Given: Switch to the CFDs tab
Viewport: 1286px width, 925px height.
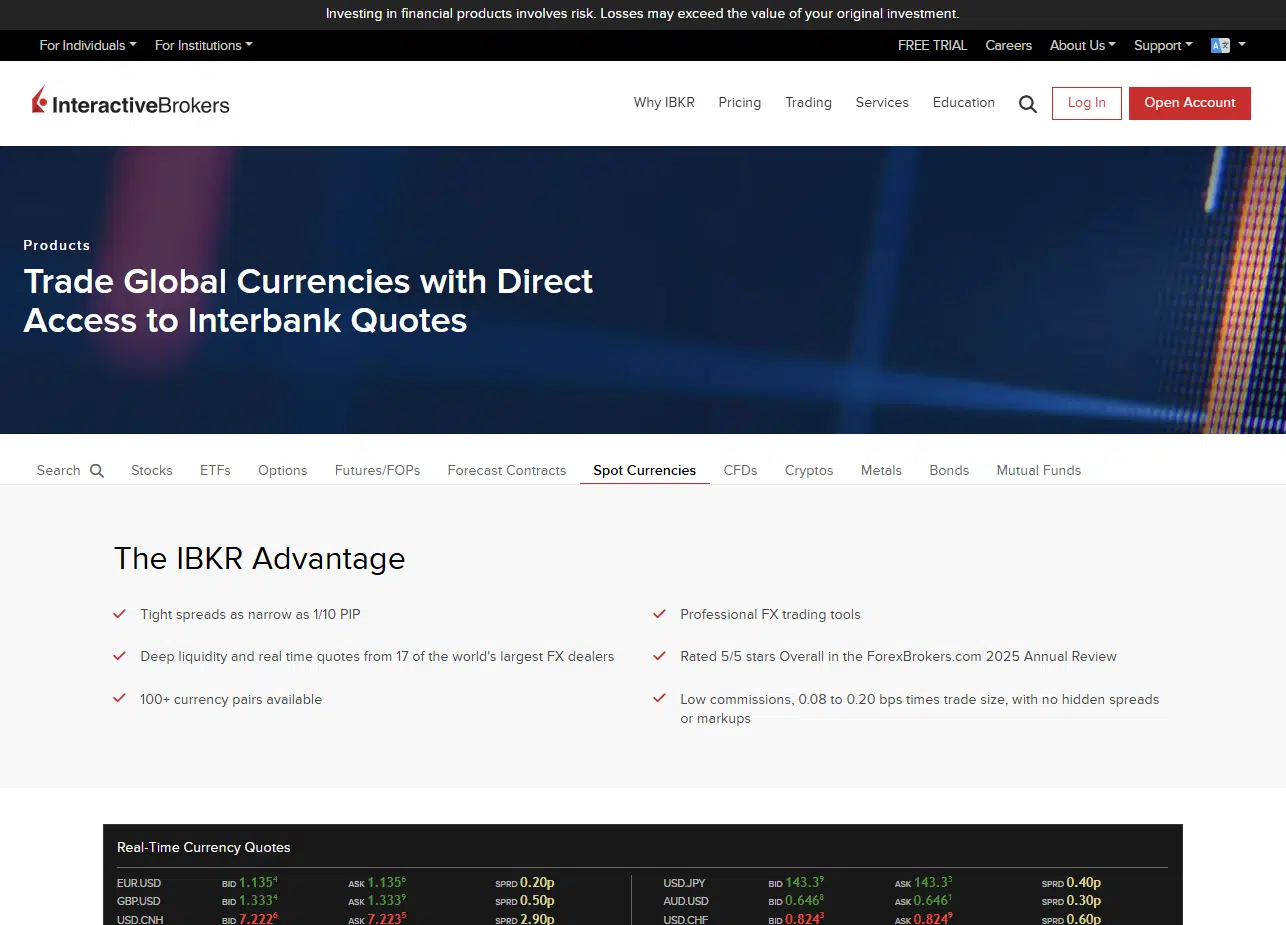Looking at the screenshot, I should click(741, 470).
